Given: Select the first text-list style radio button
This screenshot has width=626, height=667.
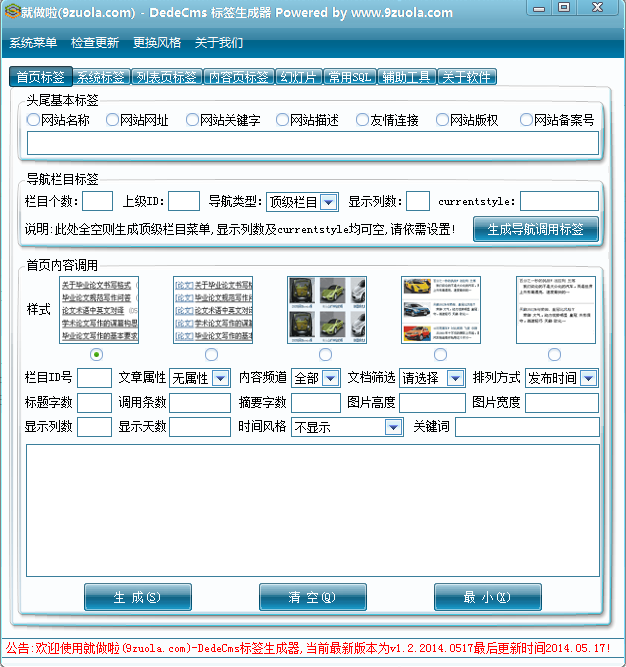Looking at the screenshot, I should 97,354.
